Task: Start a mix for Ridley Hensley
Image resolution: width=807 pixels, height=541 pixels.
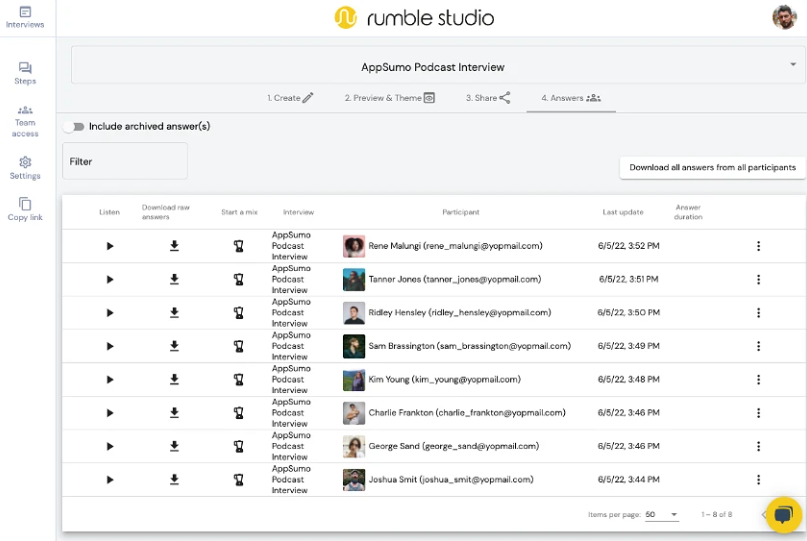Action: (238, 313)
